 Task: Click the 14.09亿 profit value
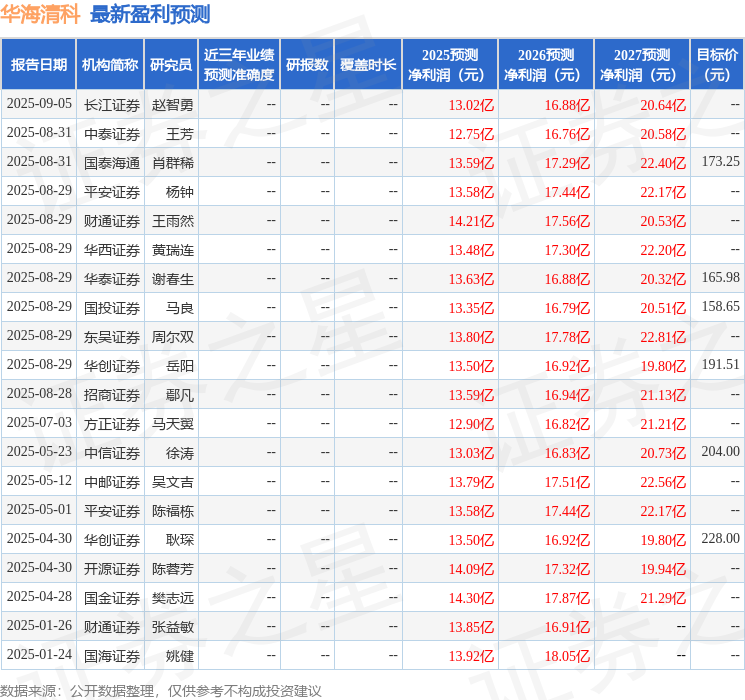[x=471, y=569]
